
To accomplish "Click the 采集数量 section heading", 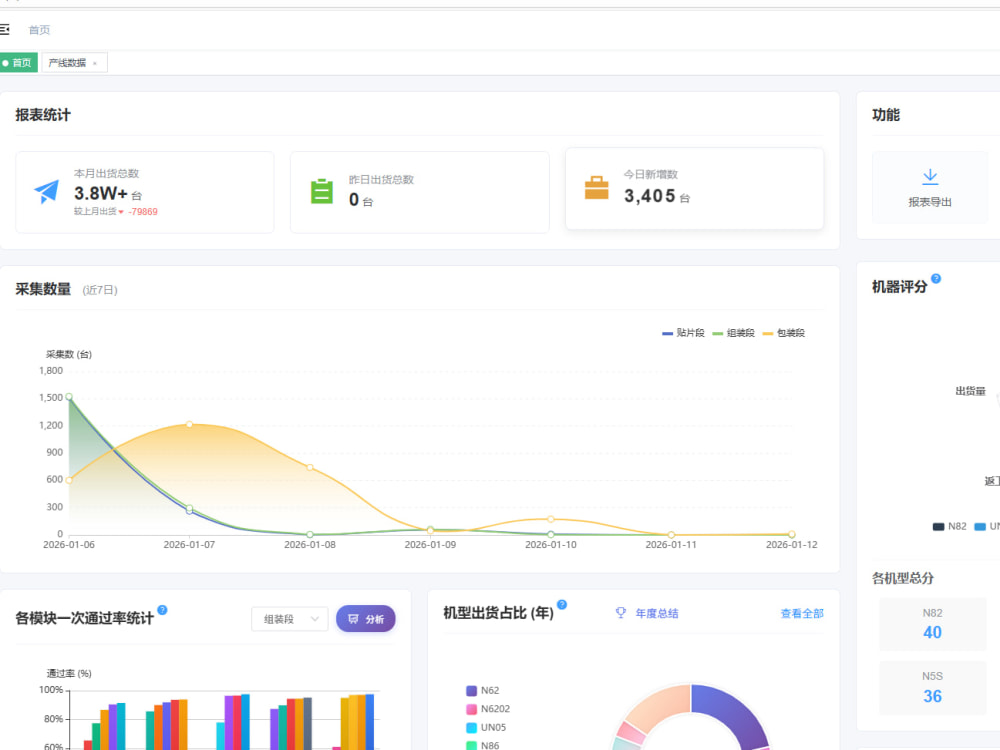I will click(x=43, y=290).
